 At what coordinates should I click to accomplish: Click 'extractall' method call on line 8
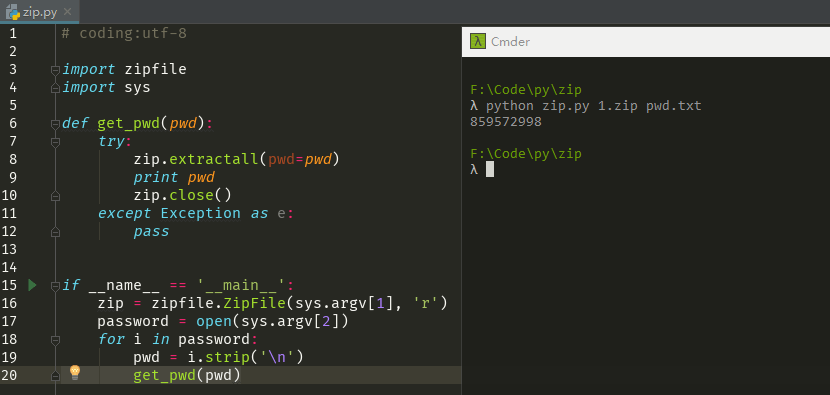pos(214,159)
